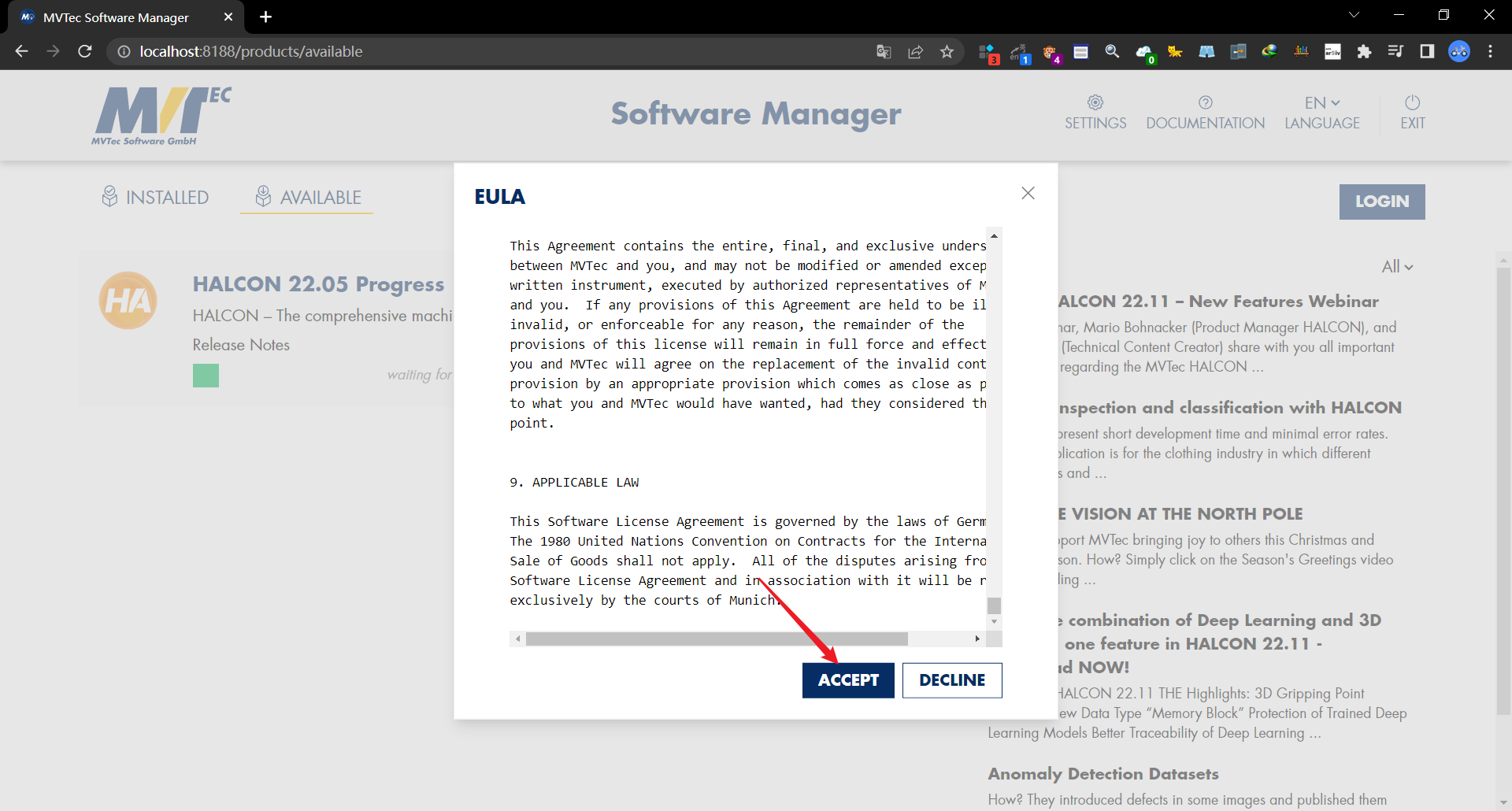Viewport: 1512px width, 811px height.
Task: Click the EULA scroll-right arrow
Action: click(977, 639)
